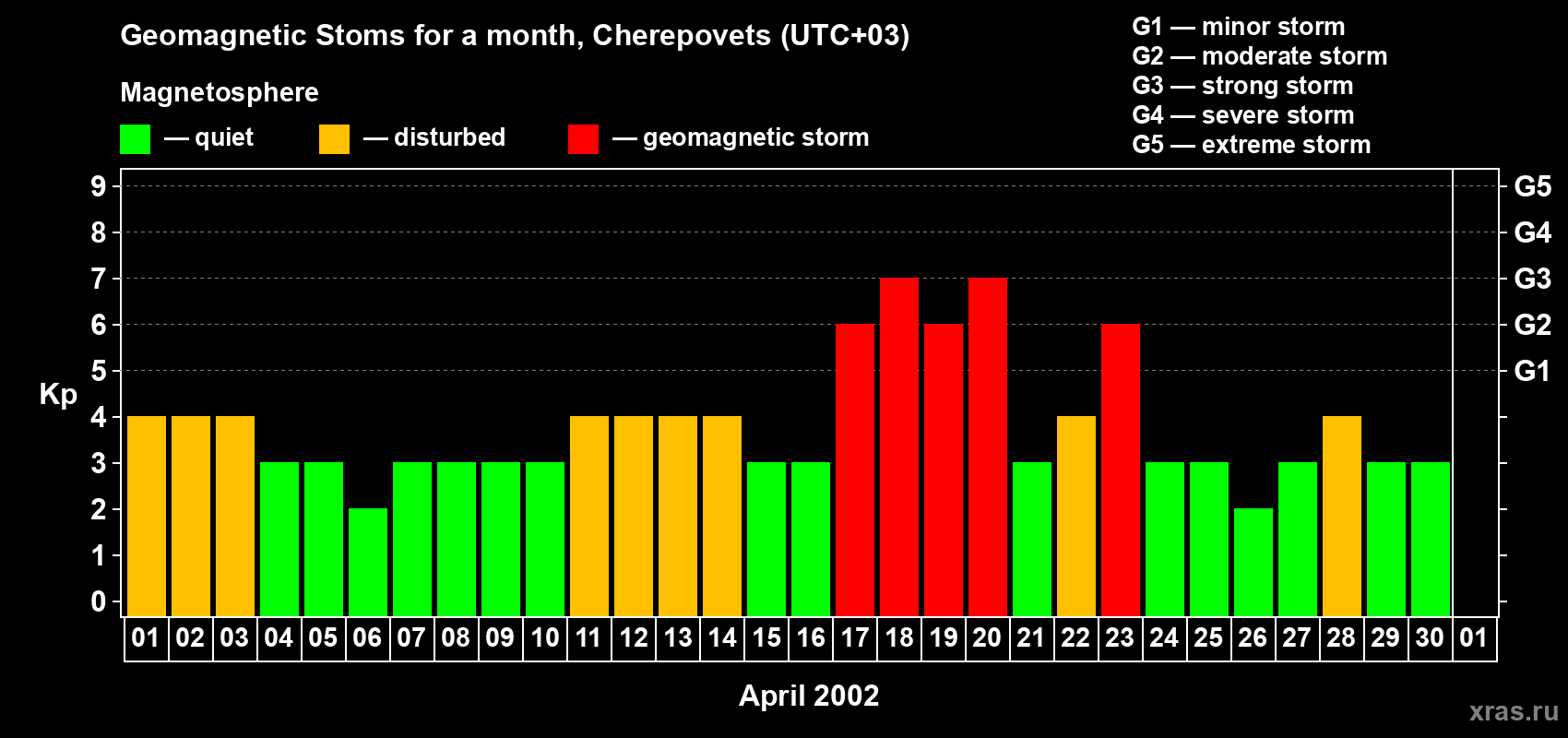Click the yellow disturbed legend swatch
The image size is (1568, 738).
(334, 139)
